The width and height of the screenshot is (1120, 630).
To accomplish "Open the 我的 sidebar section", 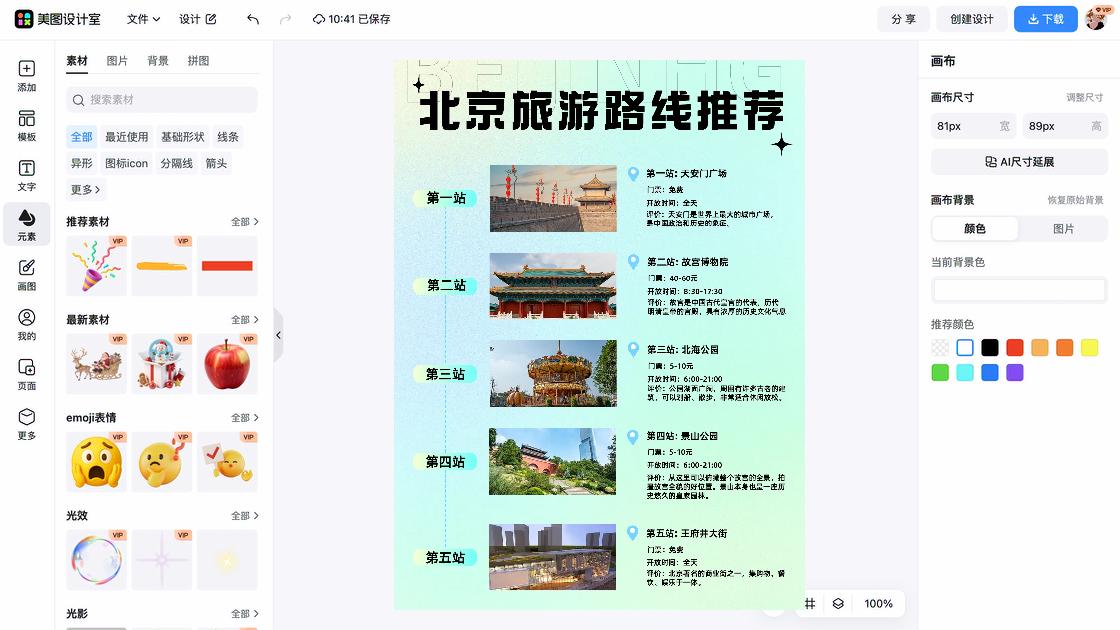I will pos(26,325).
